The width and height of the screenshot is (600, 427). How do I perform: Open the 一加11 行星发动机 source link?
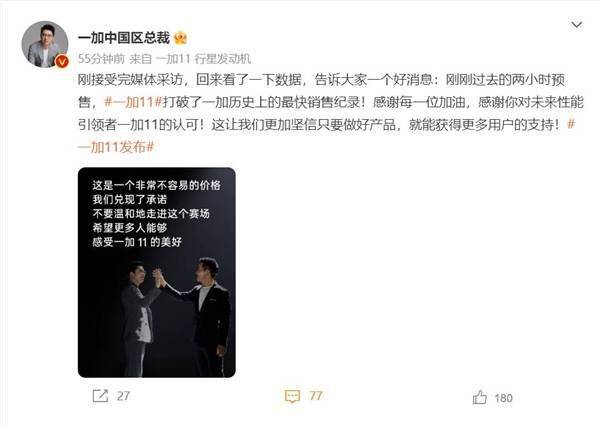pos(204,59)
